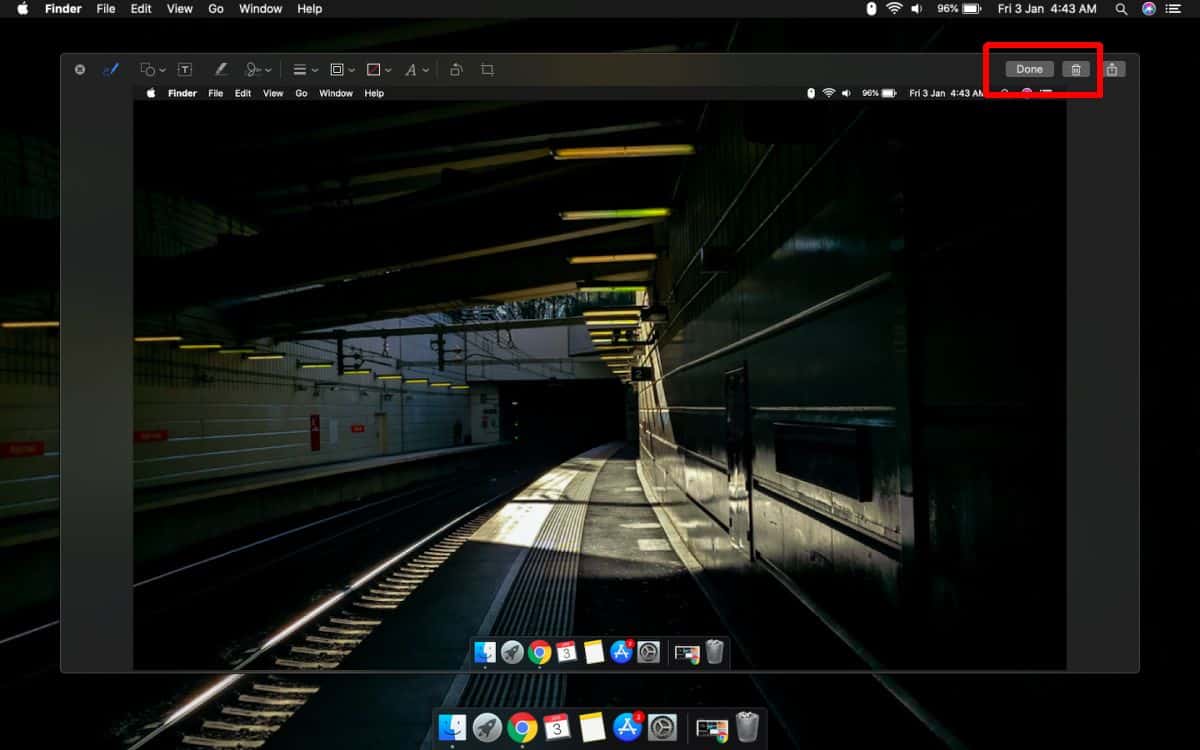The image size is (1200, 750).
Task: Rotate the screenshot with the rotate icon
Action: (455, 70)
